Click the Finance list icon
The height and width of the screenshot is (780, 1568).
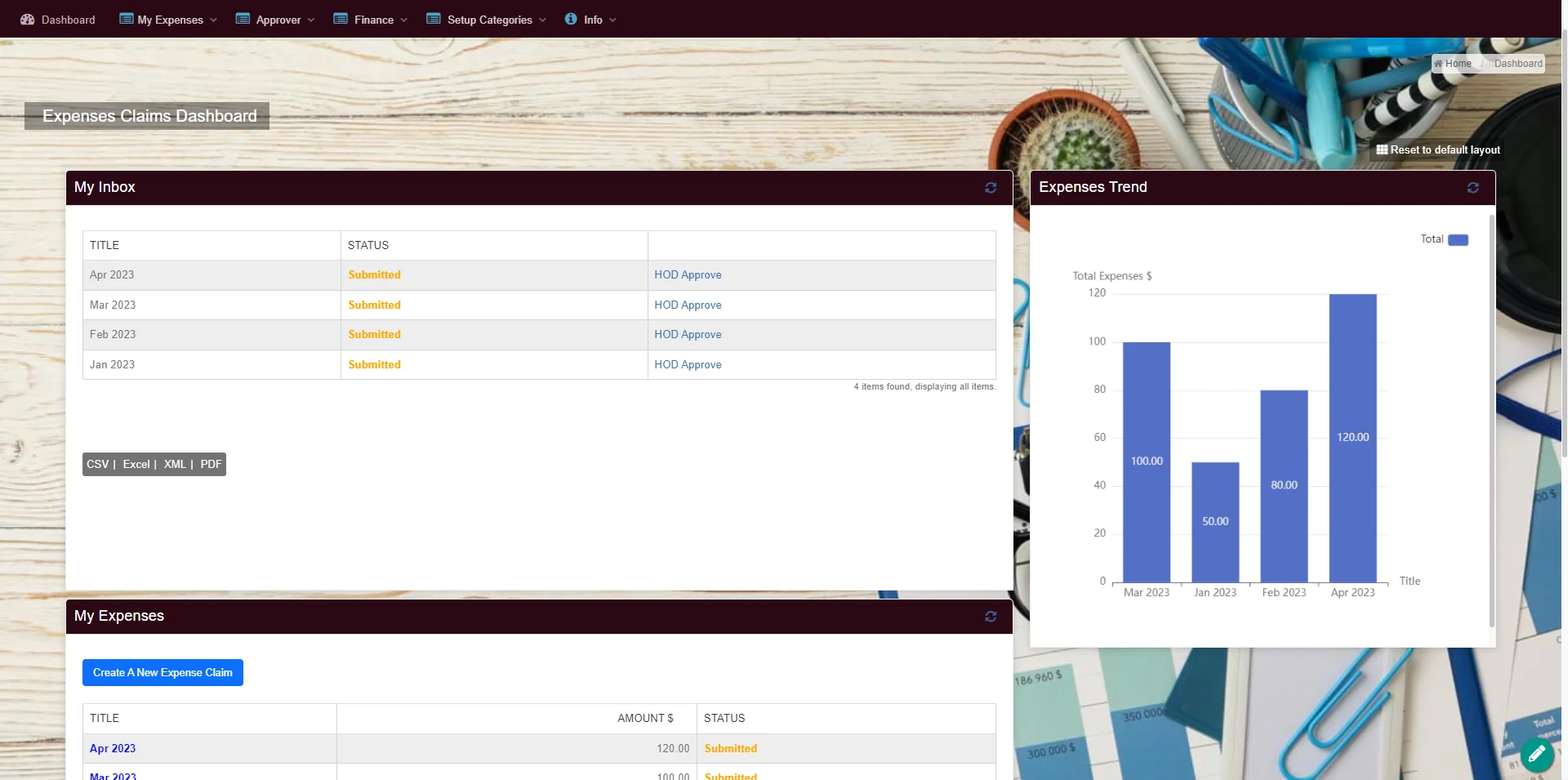pos(341,19)
